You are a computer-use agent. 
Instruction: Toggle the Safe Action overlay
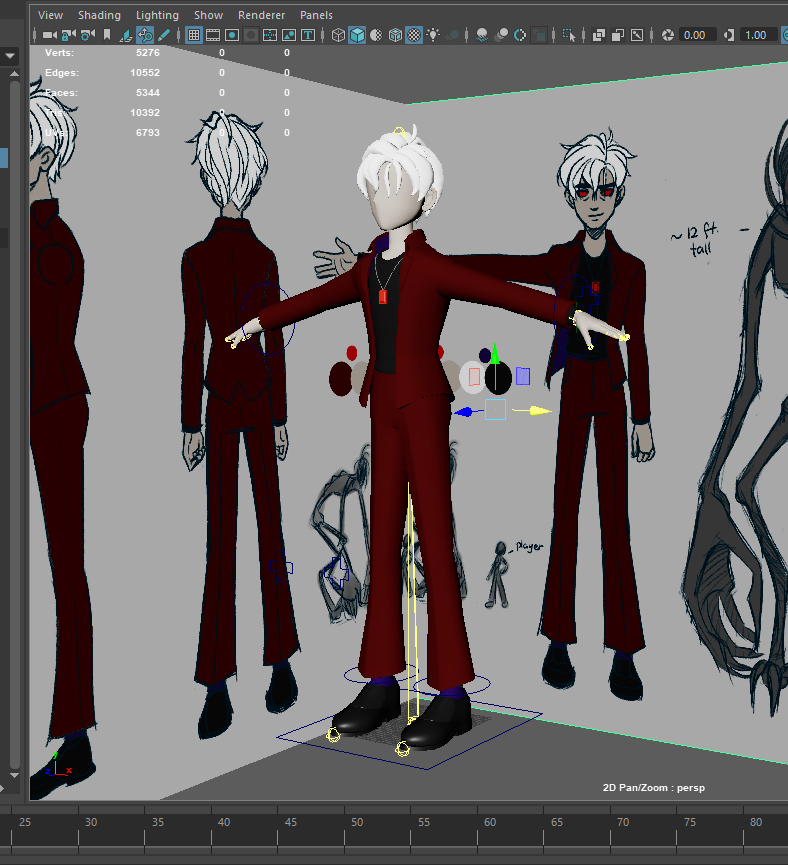(289, 35)
